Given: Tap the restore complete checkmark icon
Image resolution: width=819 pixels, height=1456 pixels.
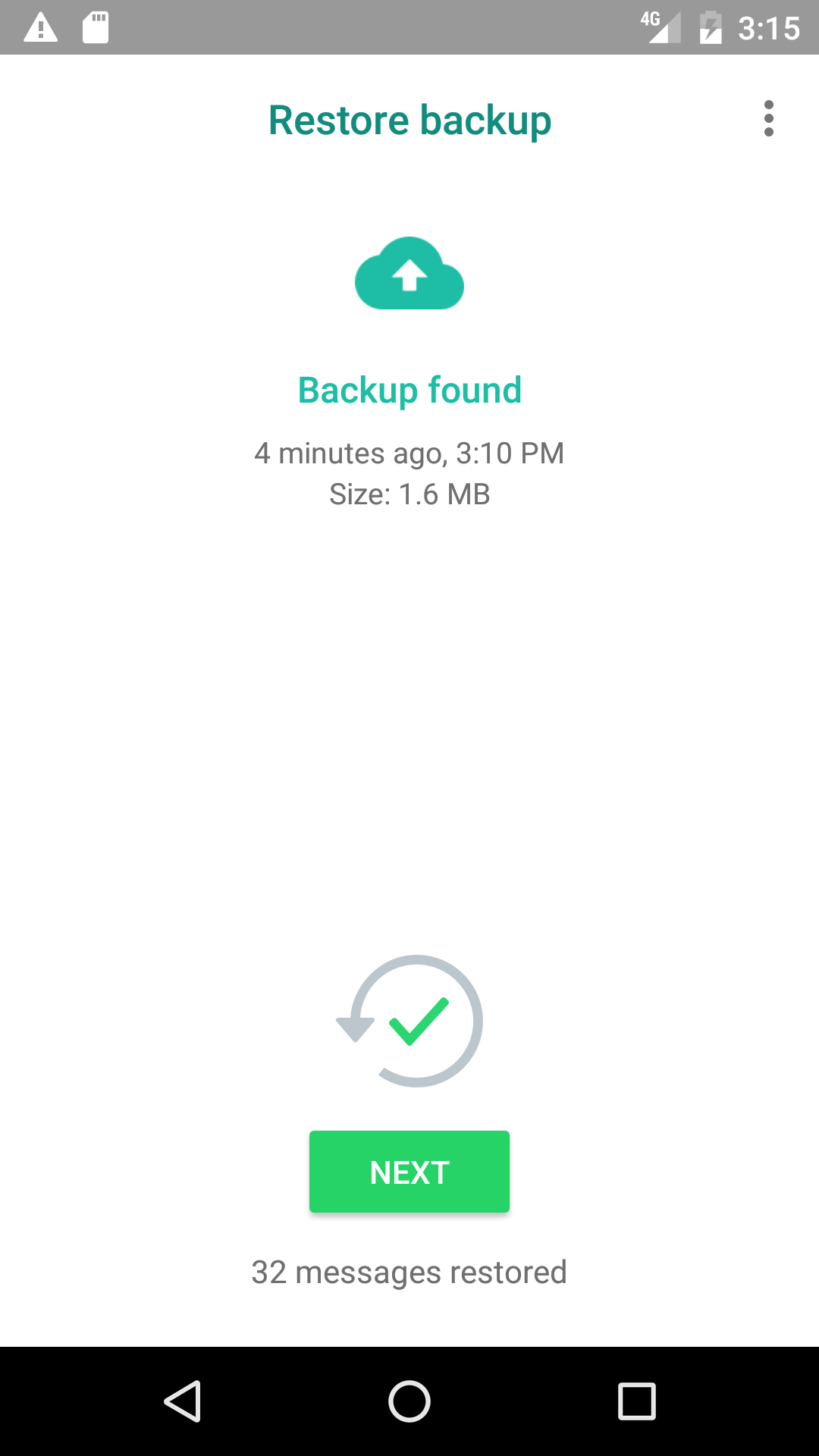Looking at the screenshot, I should [409, 1021].
